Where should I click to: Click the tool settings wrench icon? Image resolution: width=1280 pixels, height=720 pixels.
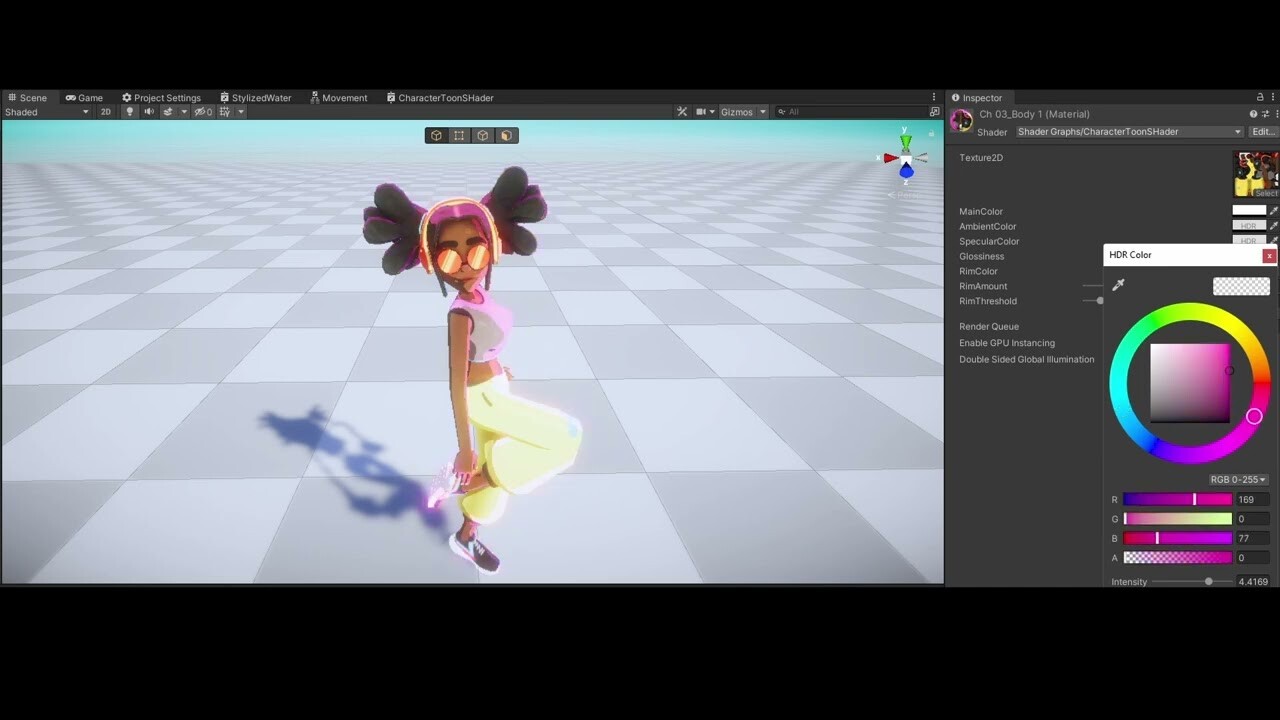tap(682, 111)
